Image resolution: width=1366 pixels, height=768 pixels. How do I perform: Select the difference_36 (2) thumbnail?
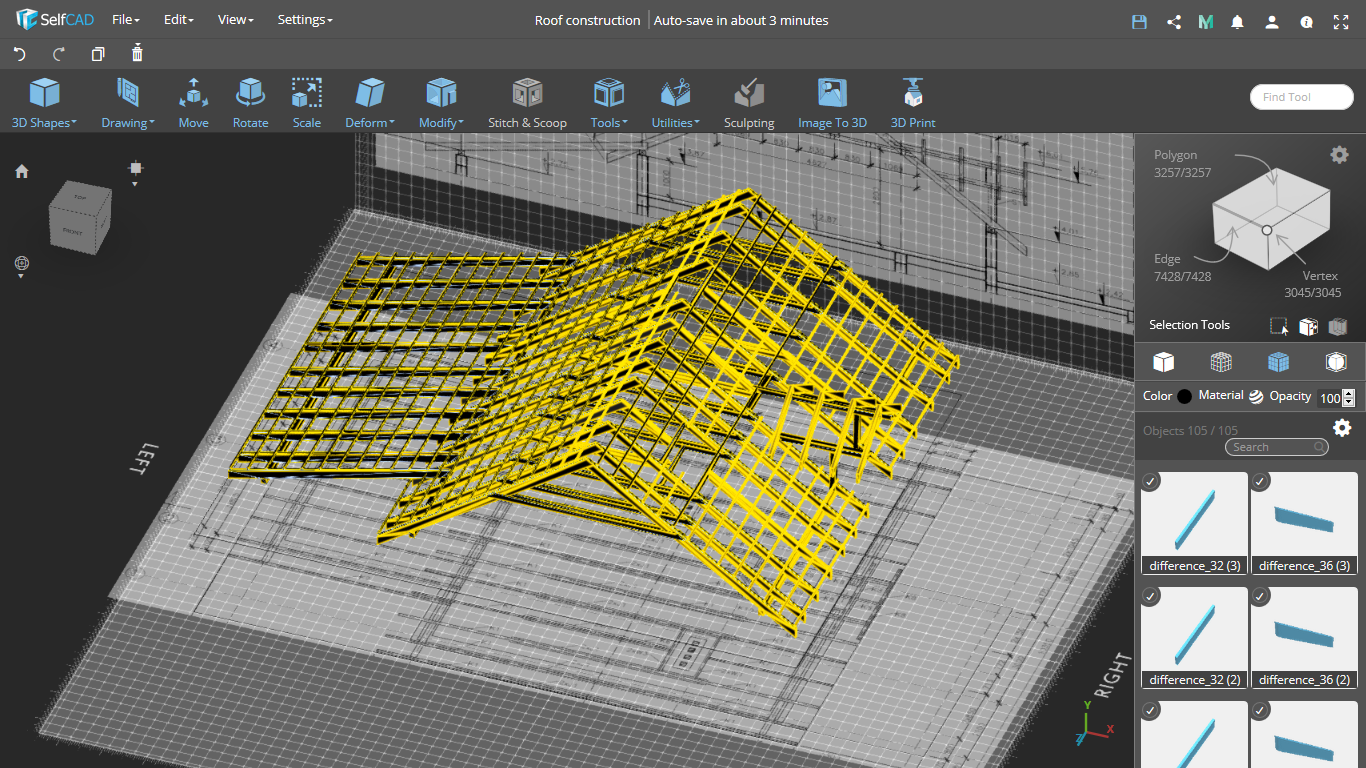point(1303,637)
